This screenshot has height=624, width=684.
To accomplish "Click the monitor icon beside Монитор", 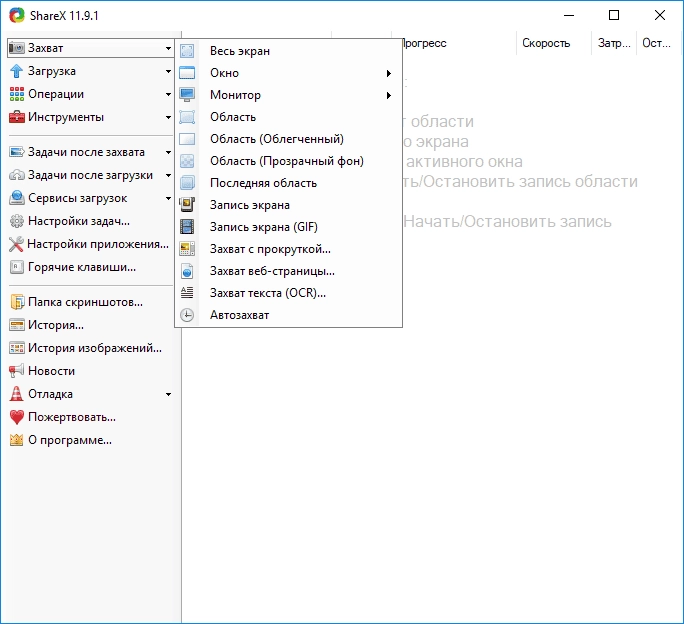I will (187, 95).
